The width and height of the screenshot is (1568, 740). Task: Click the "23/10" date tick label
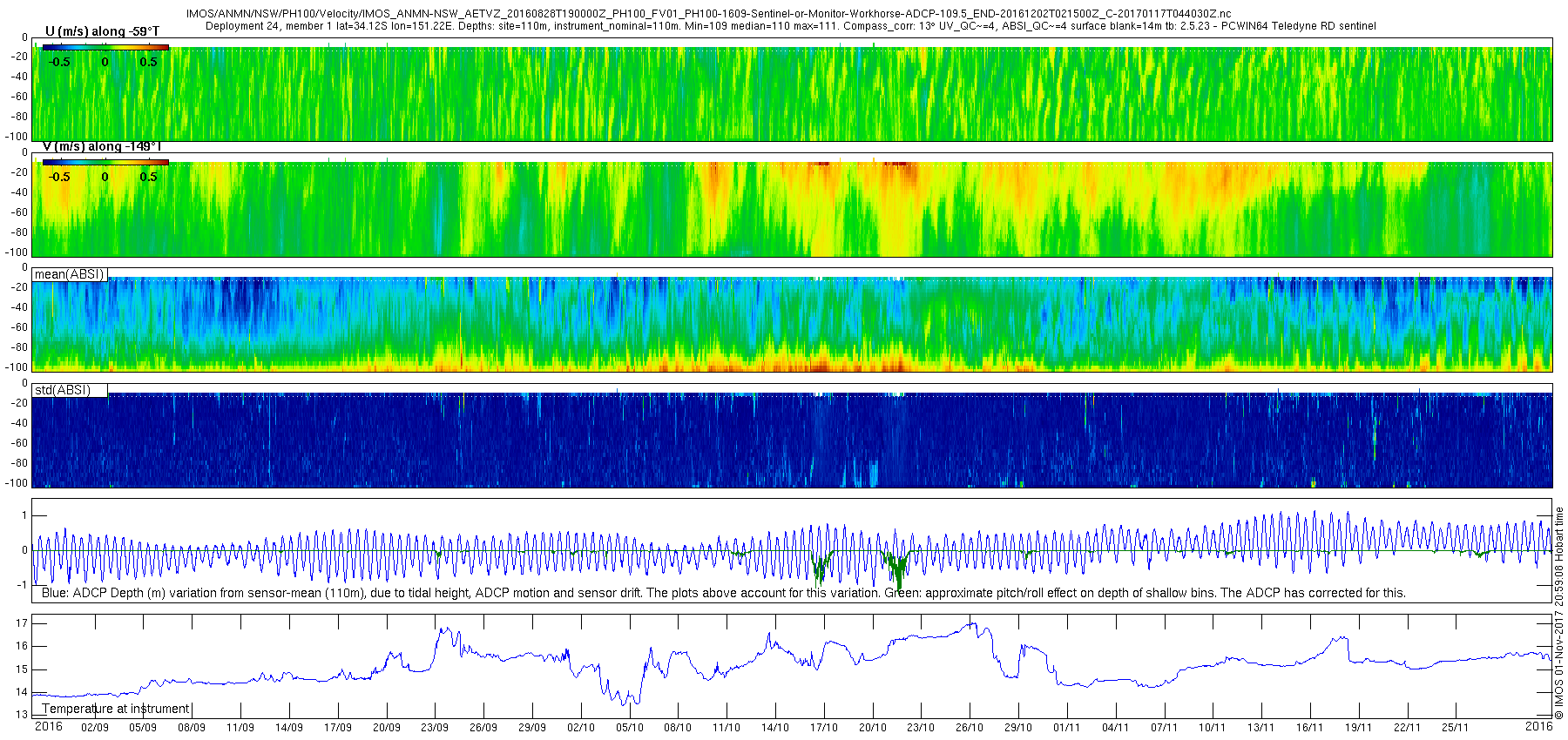[921, 728]
